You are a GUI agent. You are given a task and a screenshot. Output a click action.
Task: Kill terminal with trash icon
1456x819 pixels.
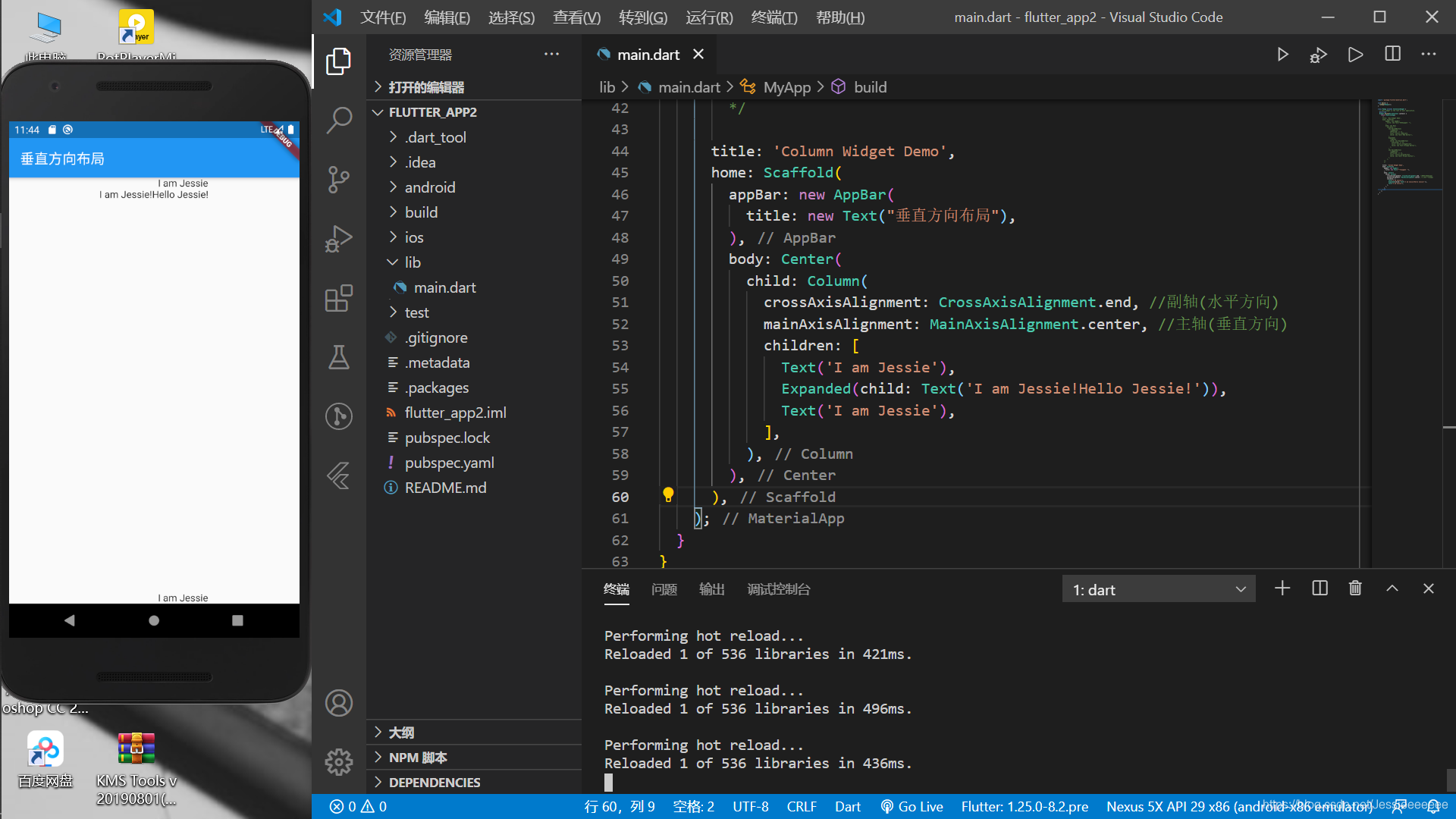point(1355,588)
